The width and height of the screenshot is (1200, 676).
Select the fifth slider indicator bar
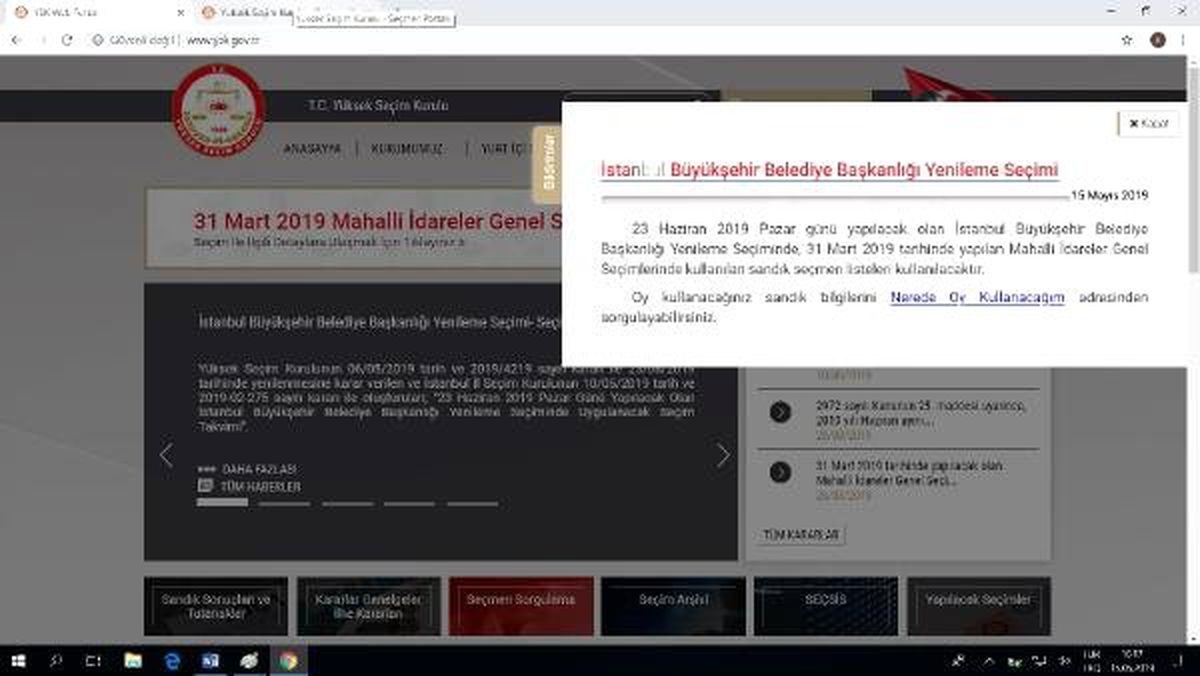pyautogui.click(x=473, y=503)
